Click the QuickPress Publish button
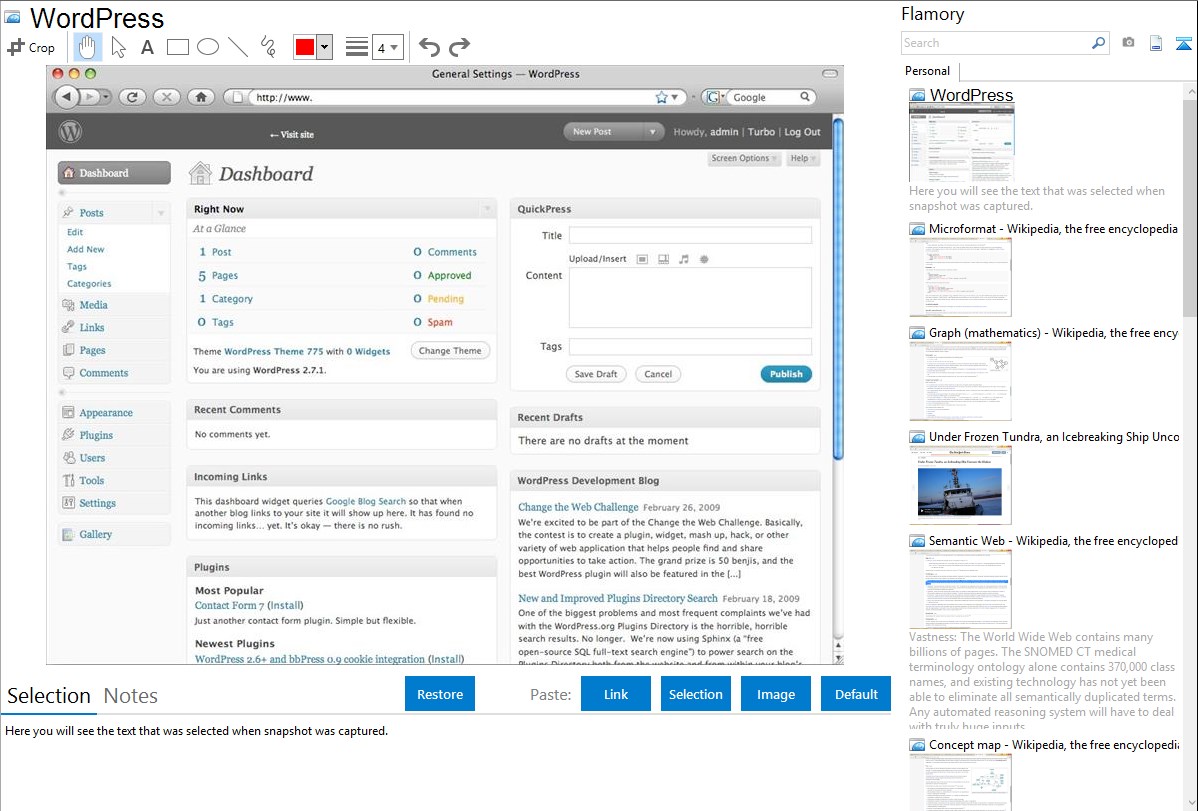The width and height of the screenshot is (1198, 811). 786,374
